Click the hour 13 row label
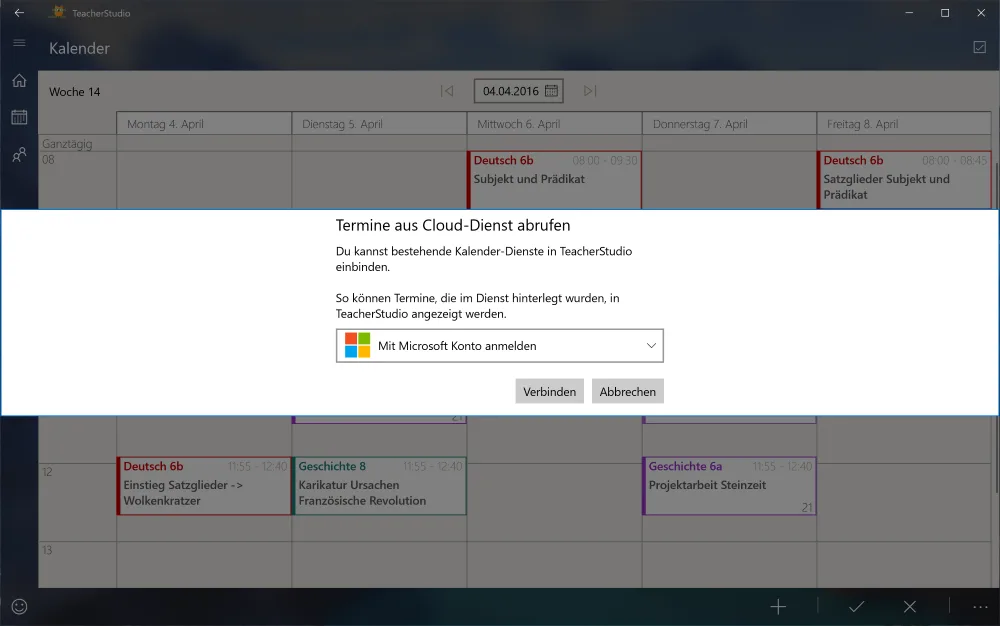 (47, 550)
